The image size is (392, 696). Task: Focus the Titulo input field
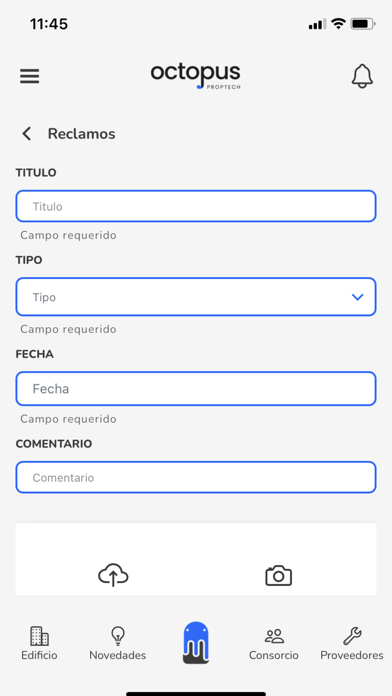[x=196, y=206]
